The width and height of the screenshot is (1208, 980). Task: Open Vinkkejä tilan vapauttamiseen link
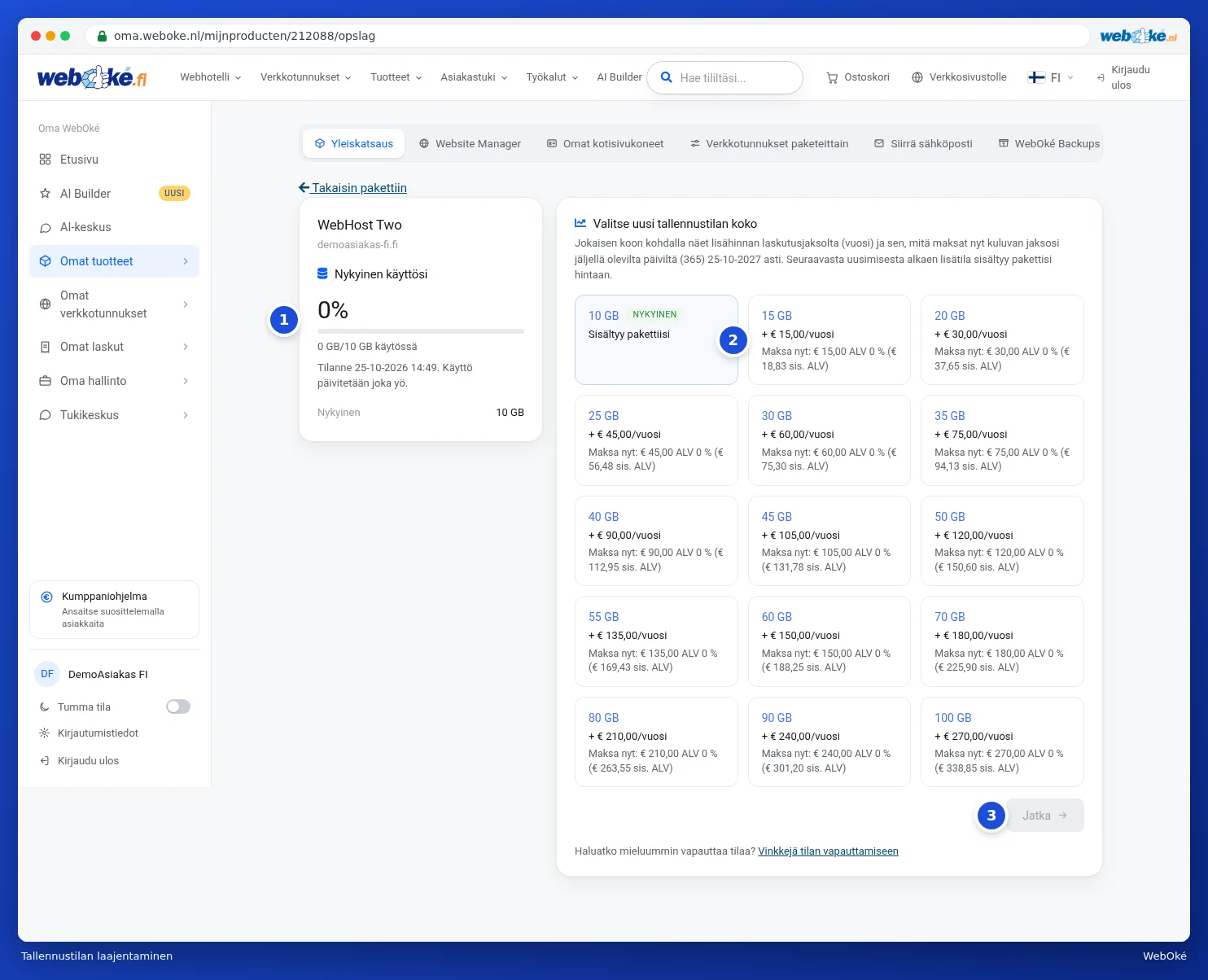click(828, 851)
